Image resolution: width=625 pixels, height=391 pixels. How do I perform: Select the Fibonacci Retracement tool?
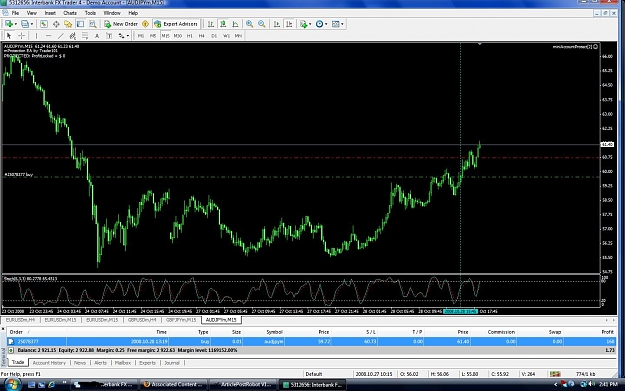coord(85,36)
